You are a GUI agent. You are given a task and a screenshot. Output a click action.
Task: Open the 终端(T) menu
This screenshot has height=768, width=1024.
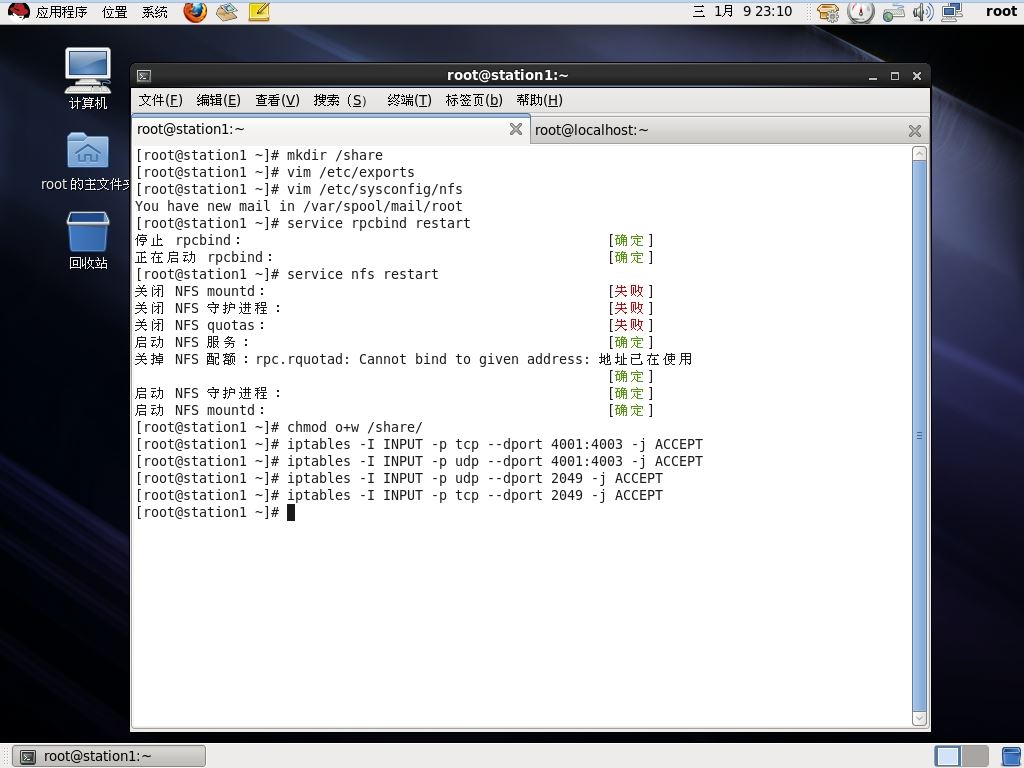(x=409, y=100)
